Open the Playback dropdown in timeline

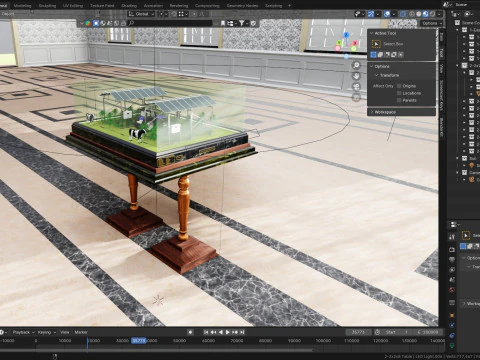(23, 332)
